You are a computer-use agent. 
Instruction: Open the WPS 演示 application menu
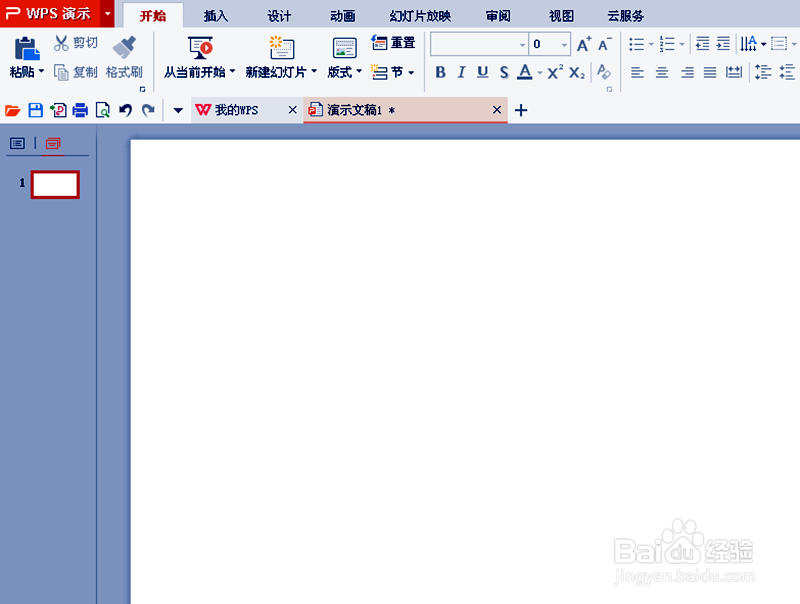point(57,13)
